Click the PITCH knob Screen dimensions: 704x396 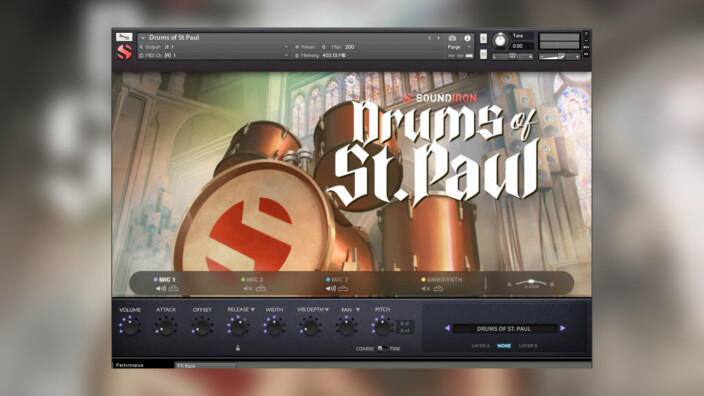click(x=382, y=326)
